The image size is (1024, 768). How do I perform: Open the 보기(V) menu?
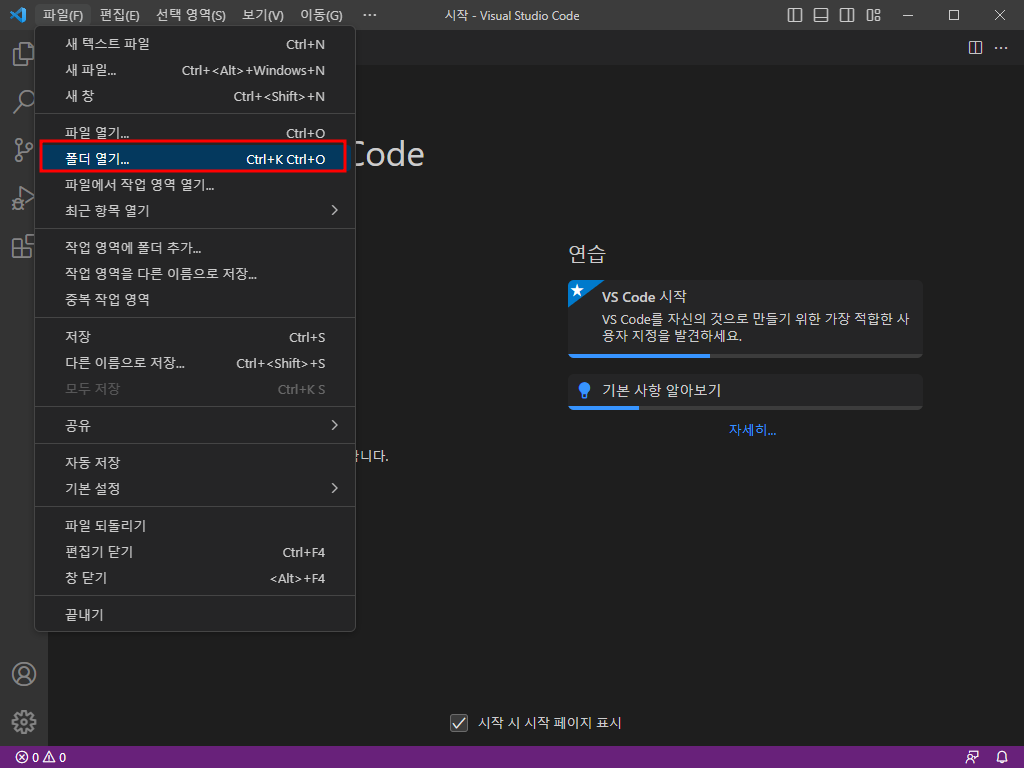263,15
